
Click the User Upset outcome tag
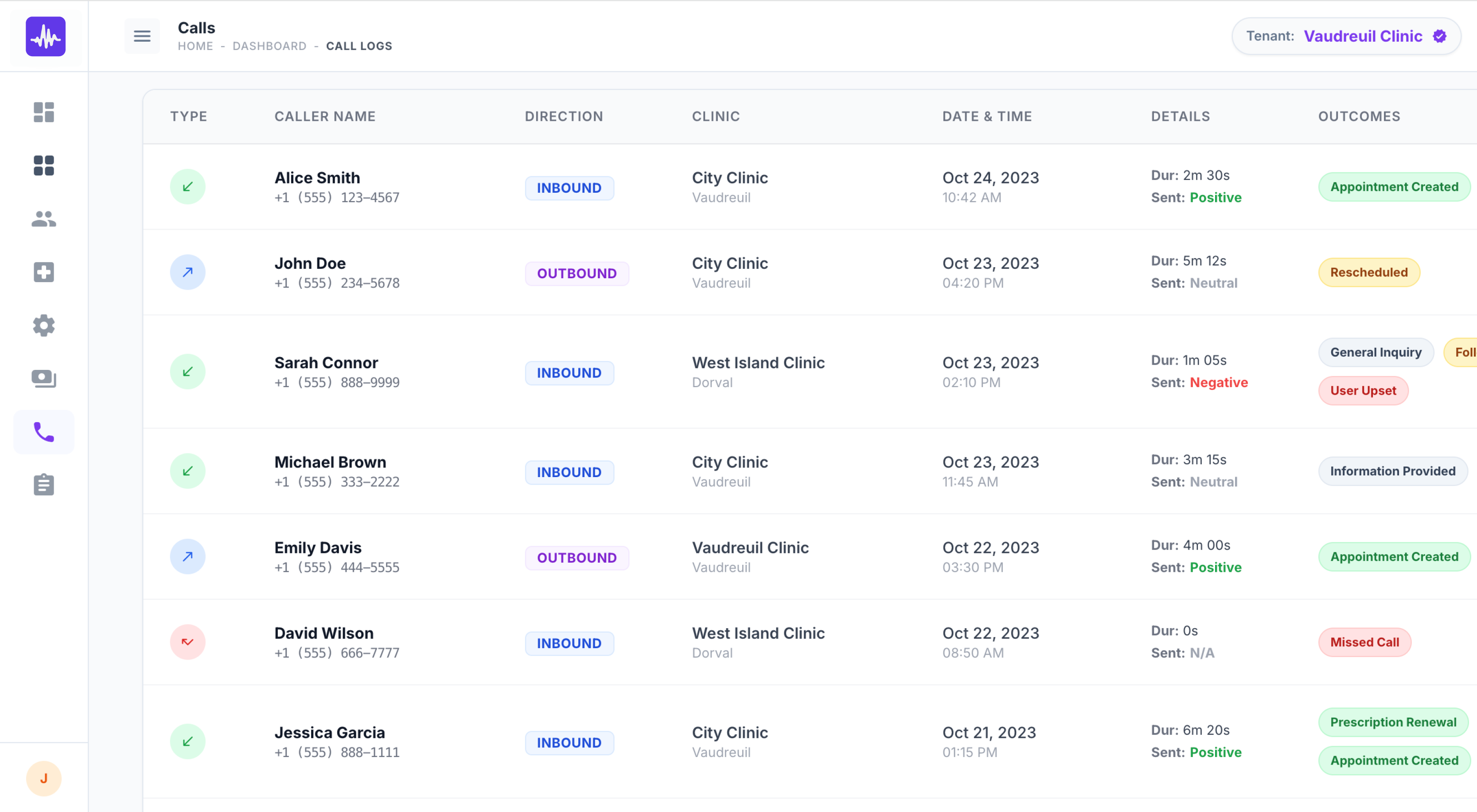coord(1362,391)
